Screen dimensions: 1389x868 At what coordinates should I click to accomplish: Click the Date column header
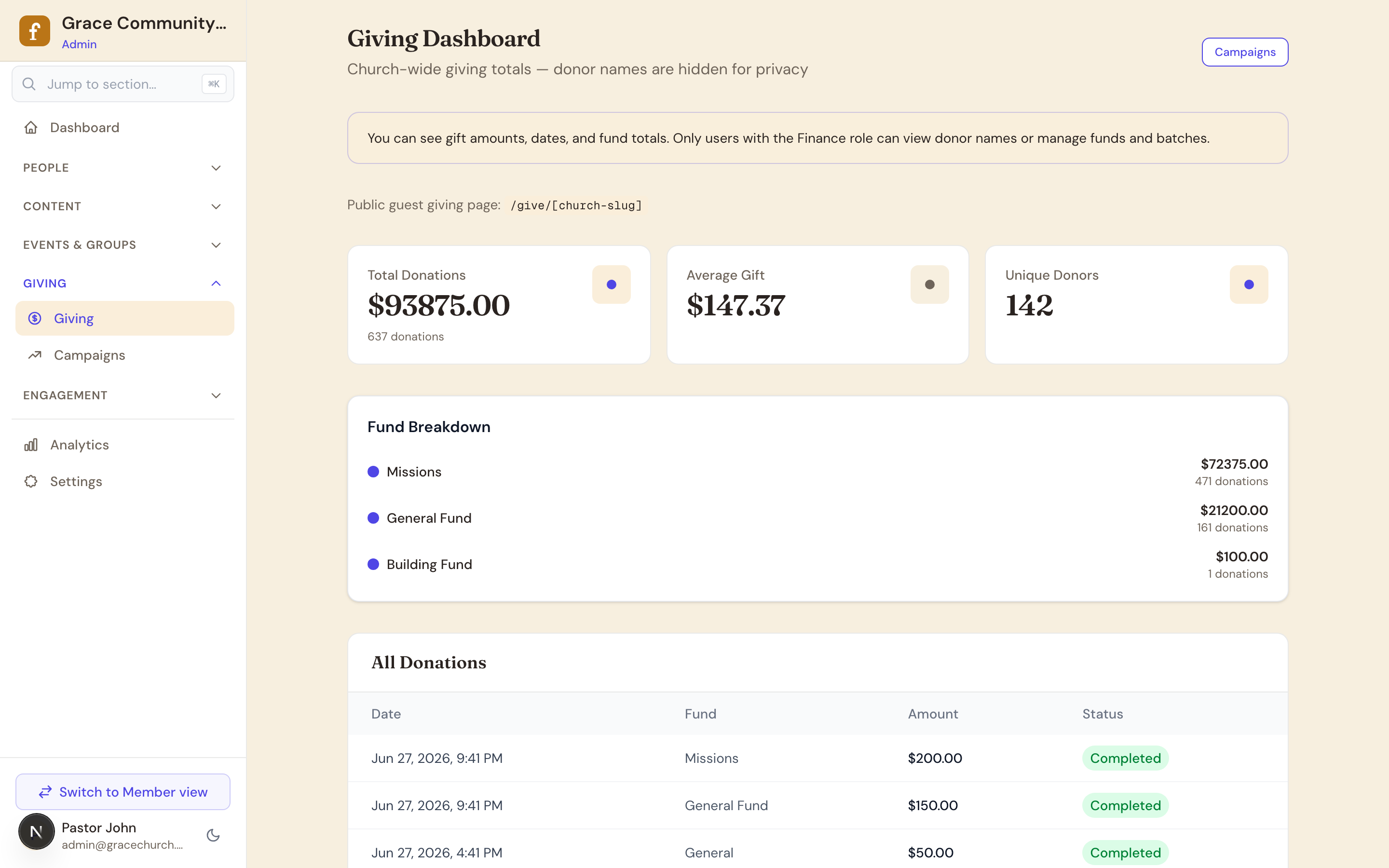pyautogui.click(x=386, y=714)
